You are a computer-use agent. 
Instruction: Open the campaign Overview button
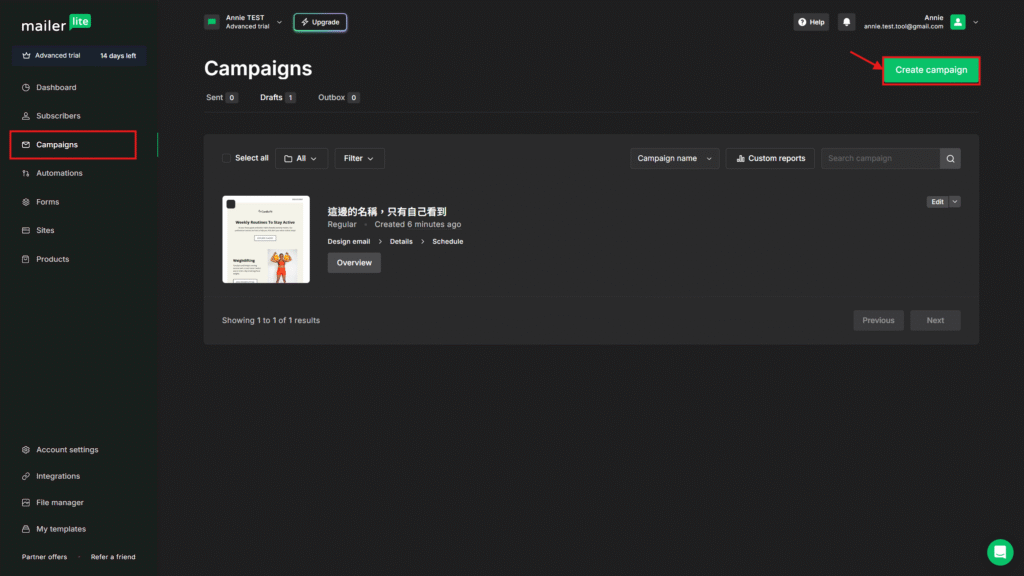pyautogui.click(x=354, y=262)
